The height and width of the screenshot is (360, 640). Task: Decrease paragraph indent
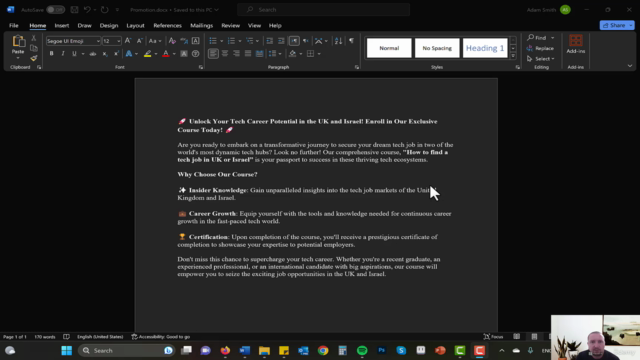point(269,41)
